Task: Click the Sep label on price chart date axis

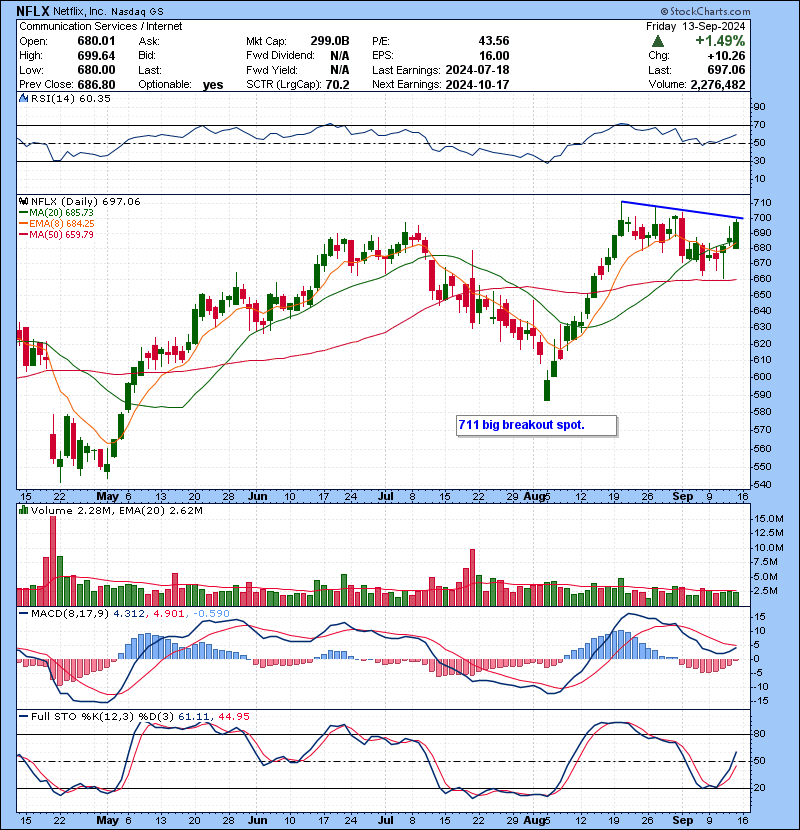Action: pyautogui.click(x=682, y=497)
